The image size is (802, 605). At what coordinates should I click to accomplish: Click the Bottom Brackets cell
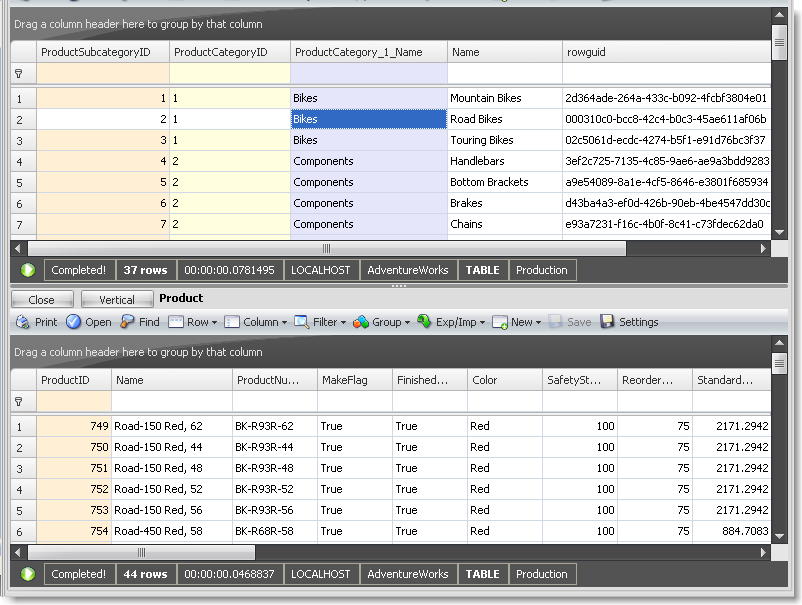(505, 182)
